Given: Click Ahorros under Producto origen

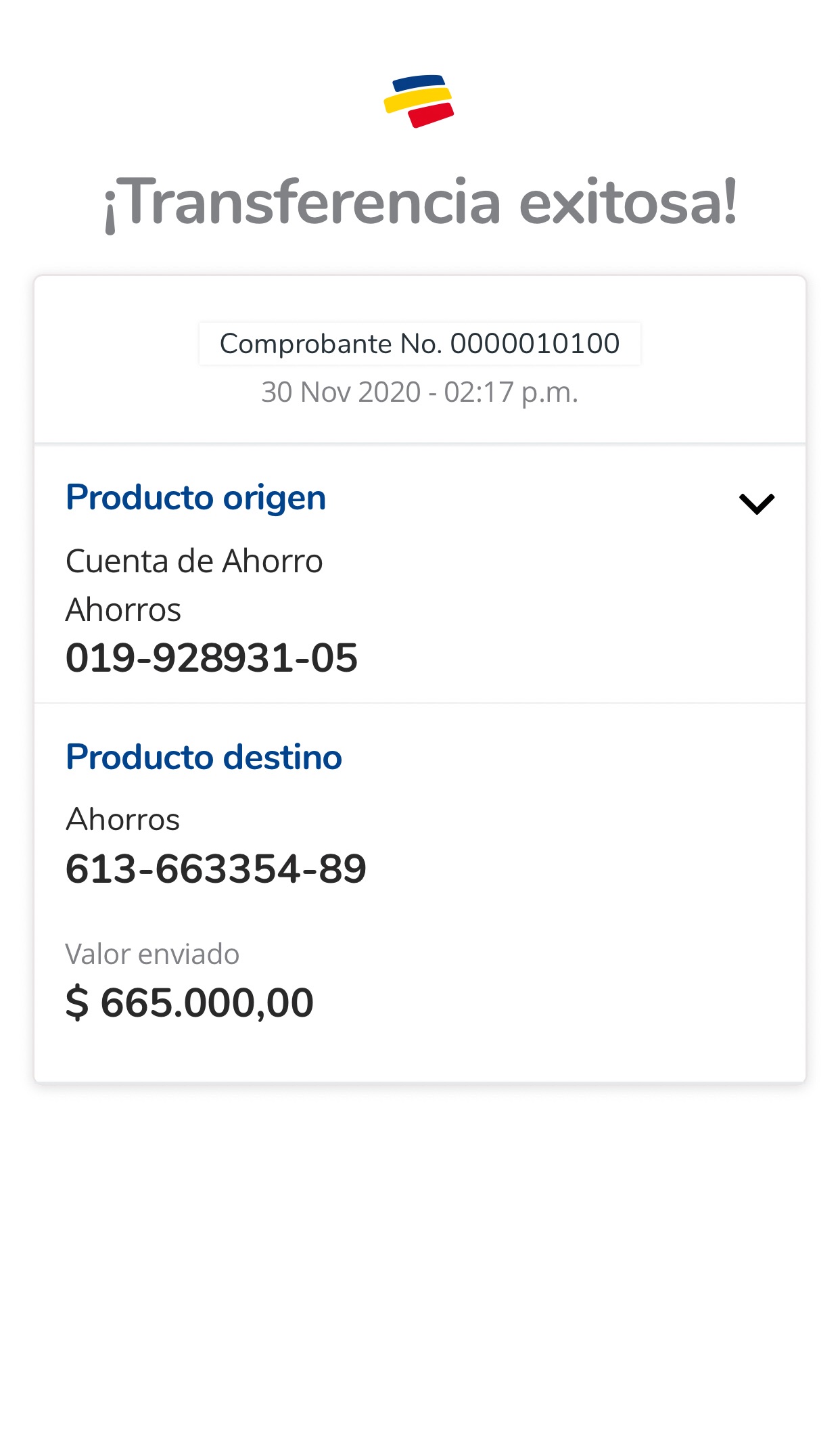Looking at the screenshot, I should point(123,610).
